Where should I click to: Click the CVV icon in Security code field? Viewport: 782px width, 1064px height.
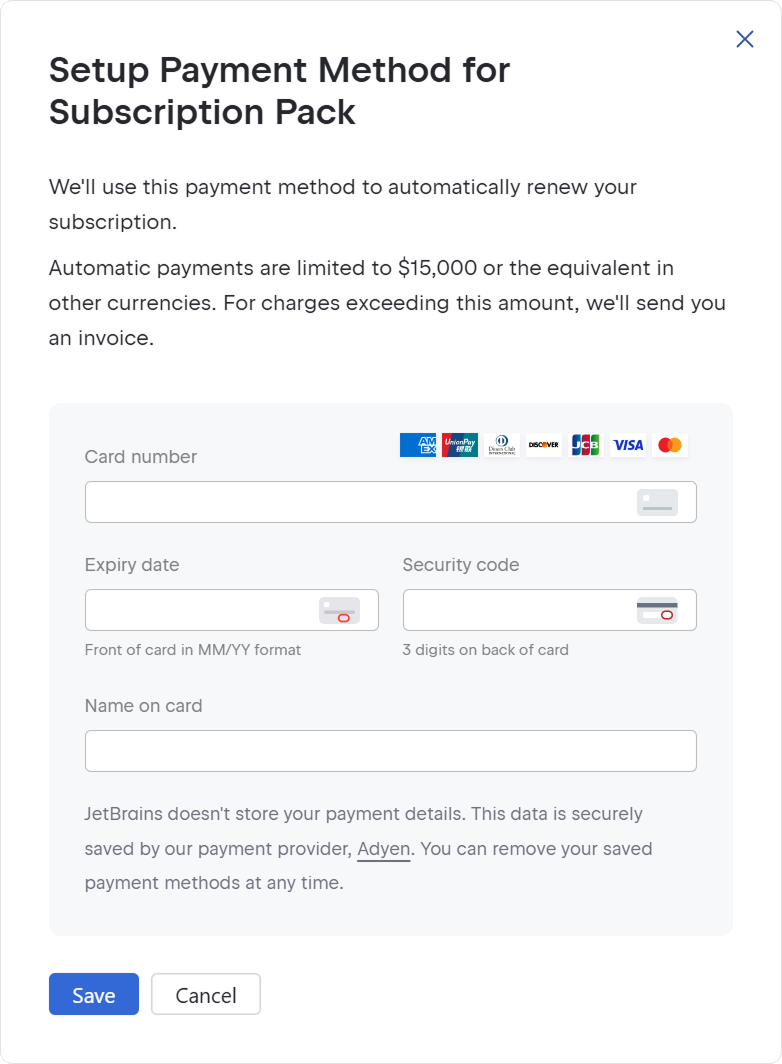pyautogui.click(x=657, y=610)
